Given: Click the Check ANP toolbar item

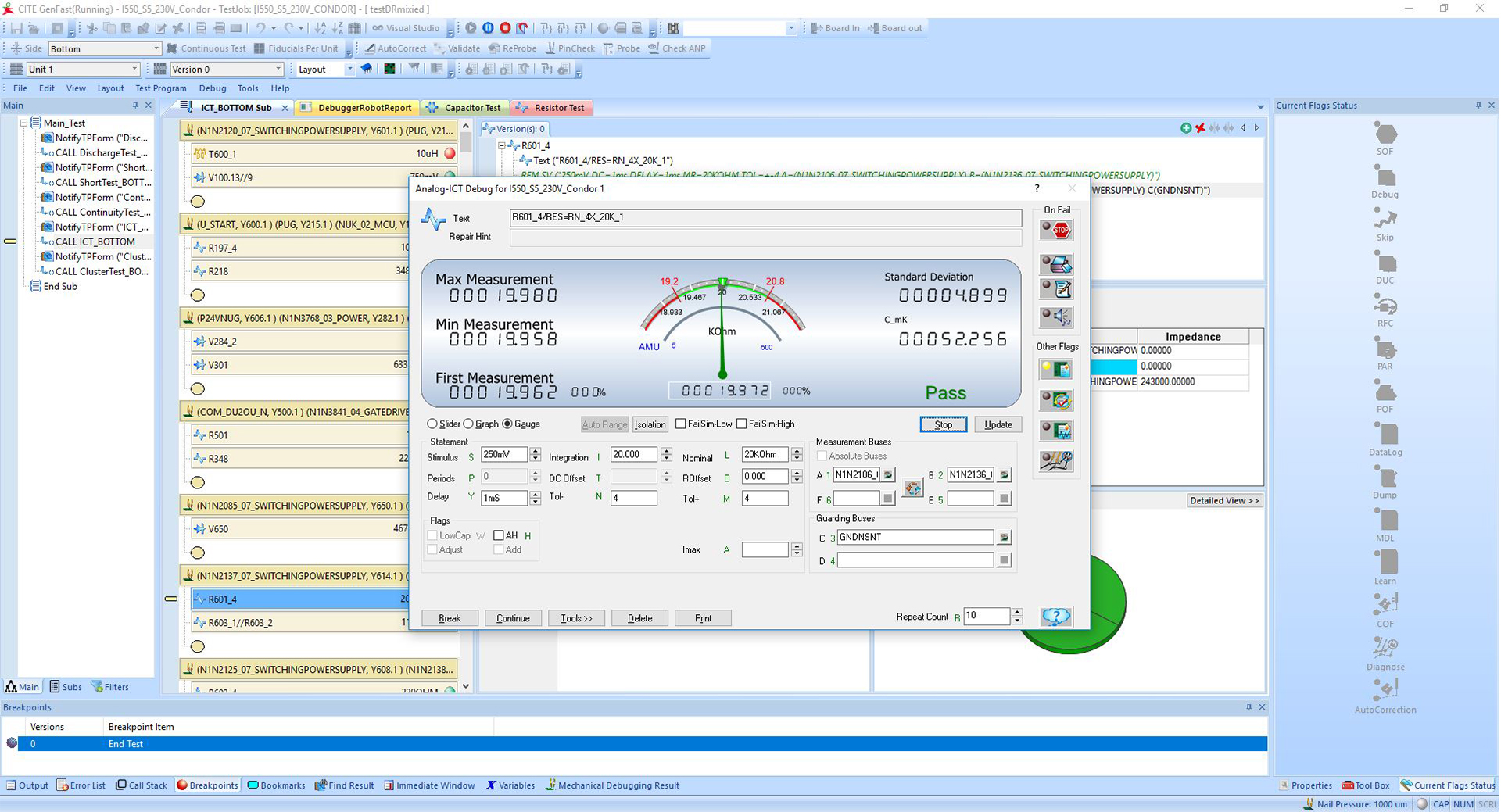Looking at the screenshot, I should coord(676,48).
